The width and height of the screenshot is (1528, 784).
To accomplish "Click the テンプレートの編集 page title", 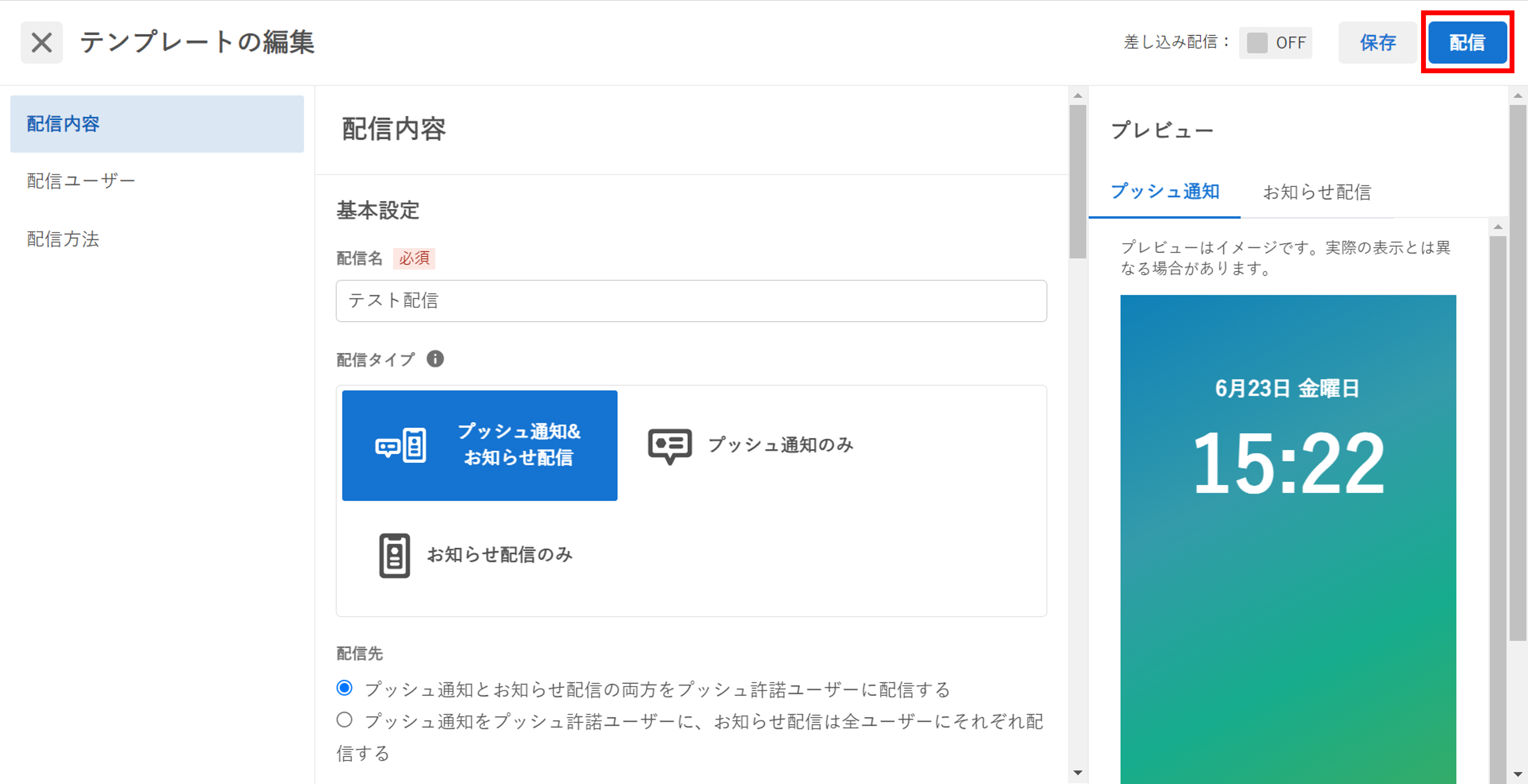I will point(197,43).
